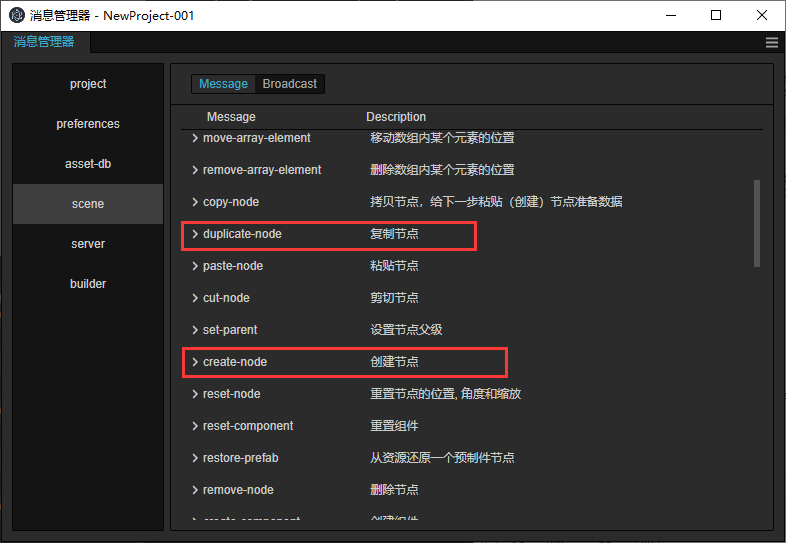Expand the paste-node chevron

tap(195, 266)
